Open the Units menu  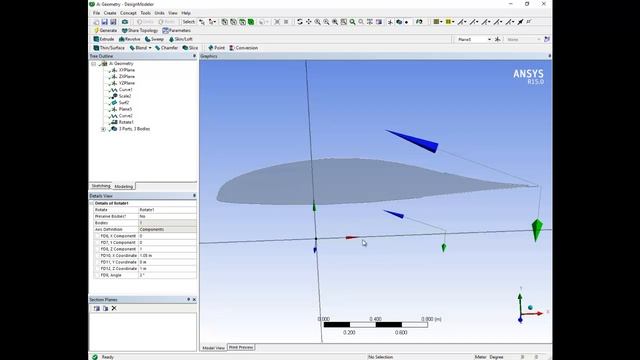point(159,13)
